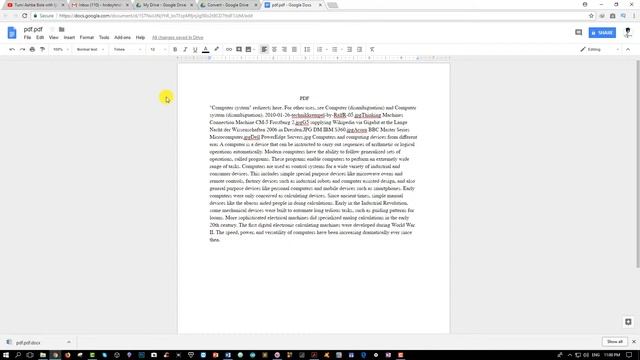This screenshot has width=640, height=360.
Task: Open the Google account avatar
Action: click(628, 33)
